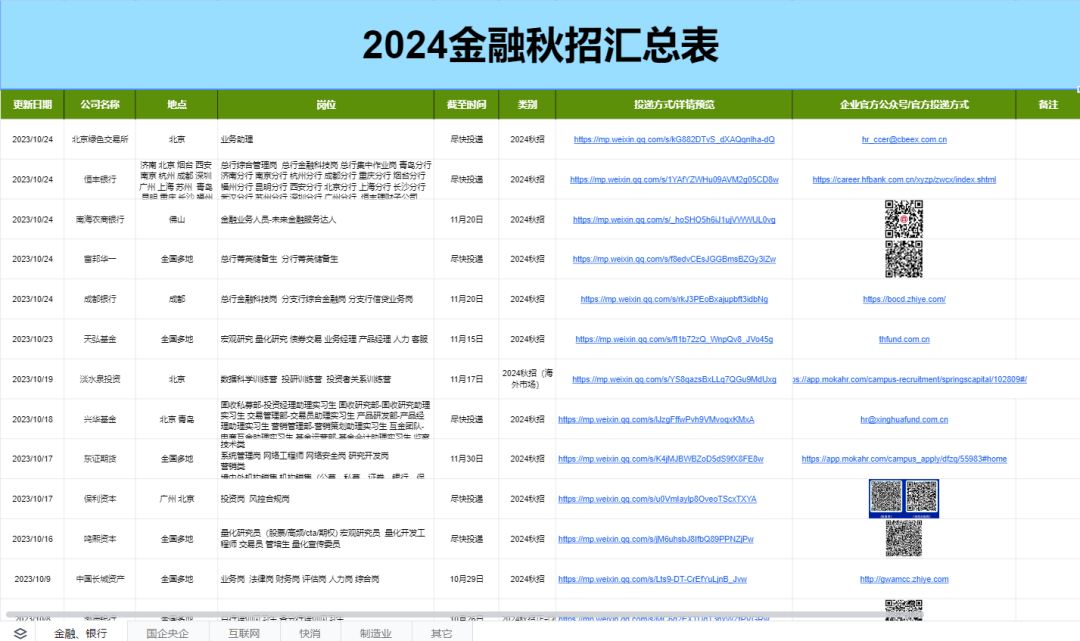Click the QR code in the 富邦华一 row
This screenshot has width=1080, height=641.
(x=904, y=259)
